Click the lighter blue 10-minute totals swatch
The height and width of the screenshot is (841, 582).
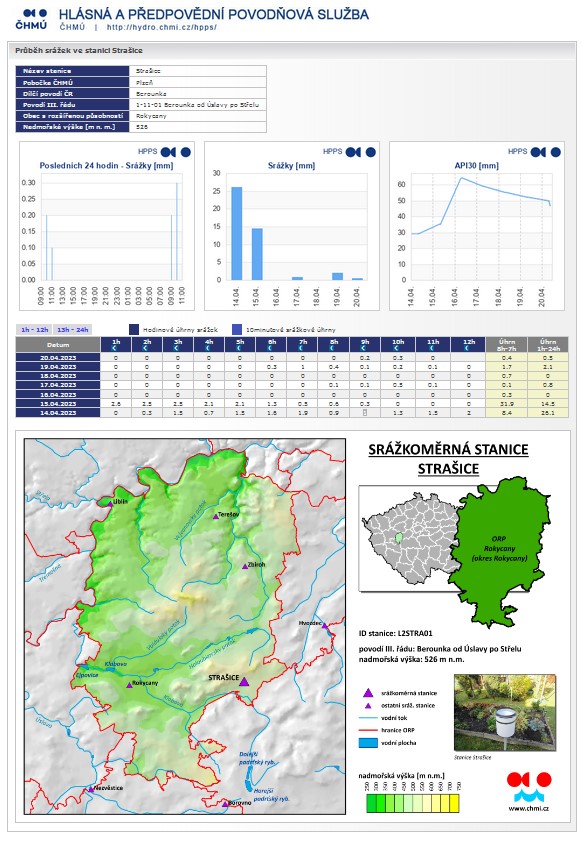[x=237, y=329]
